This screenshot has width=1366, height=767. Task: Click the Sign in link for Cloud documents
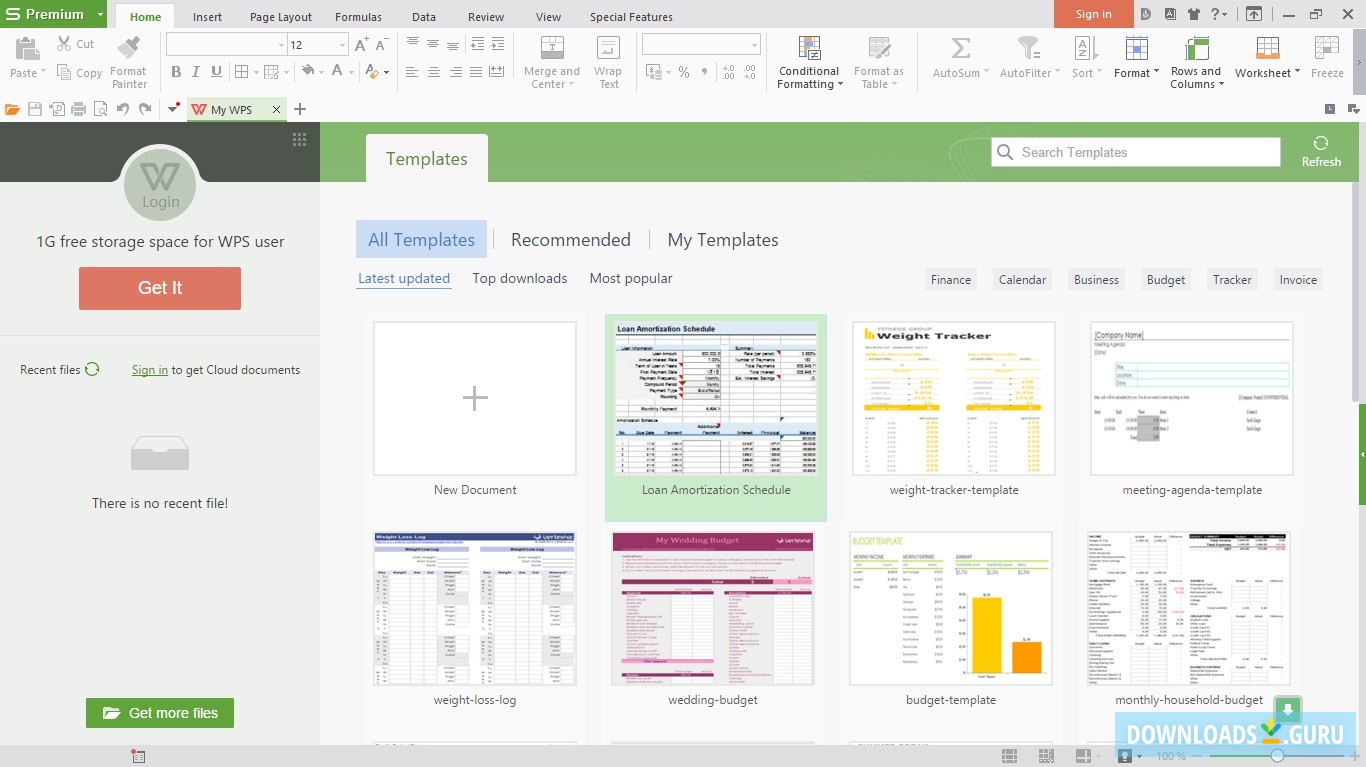pyautogui.click(x=149, y=369)
